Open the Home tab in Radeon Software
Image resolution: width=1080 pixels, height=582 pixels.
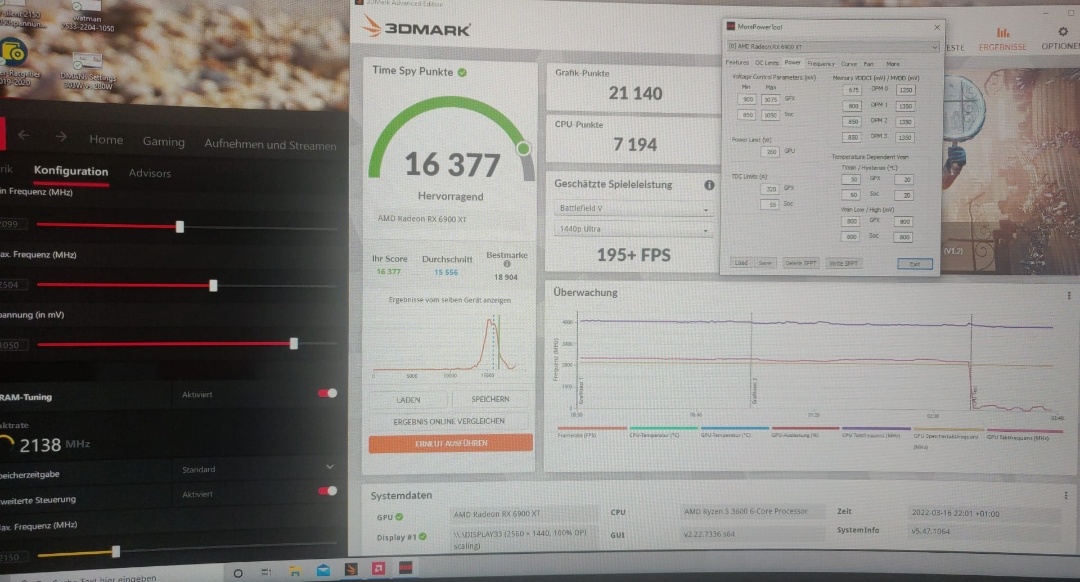[x=106, y=140]
